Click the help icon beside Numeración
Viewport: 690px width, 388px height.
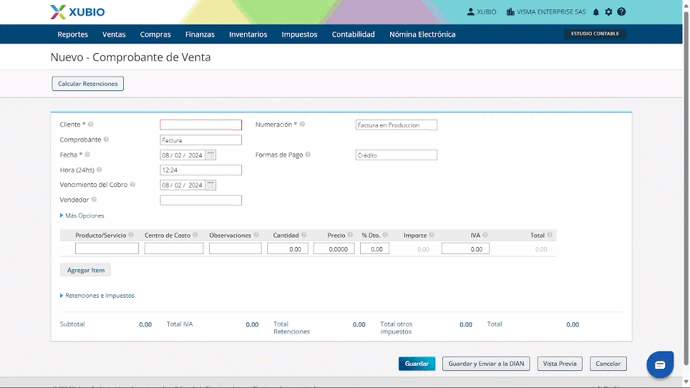(302, 124)
